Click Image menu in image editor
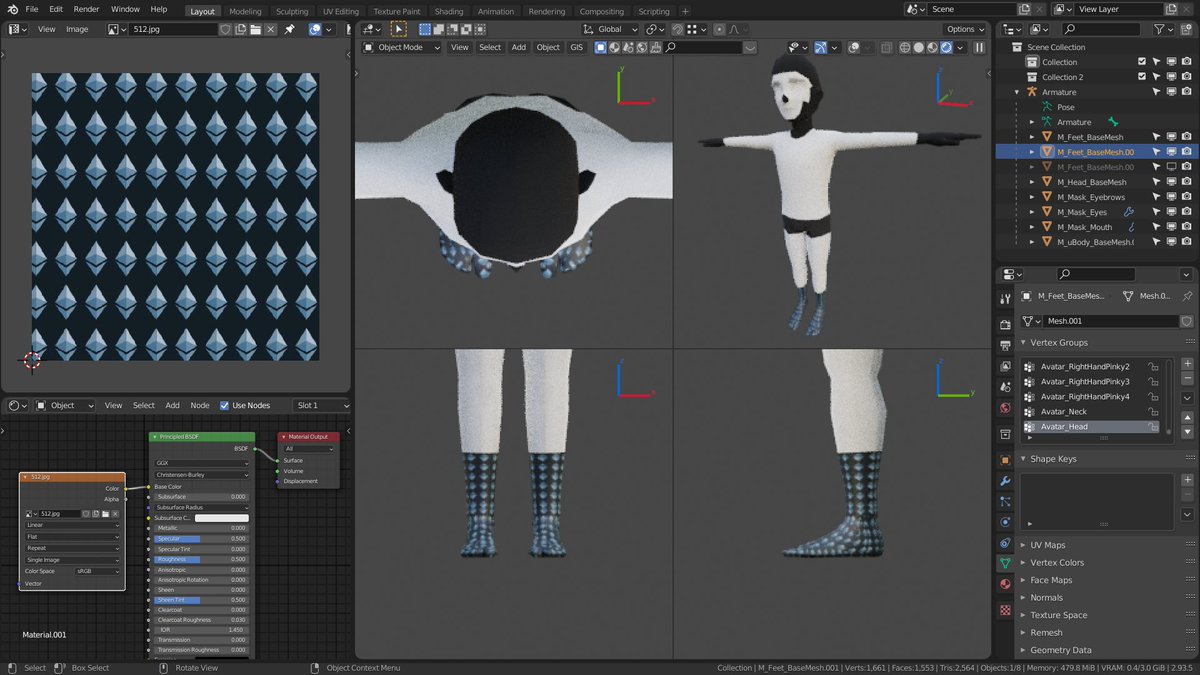1200x675 pixels. (x=77, y=29)
